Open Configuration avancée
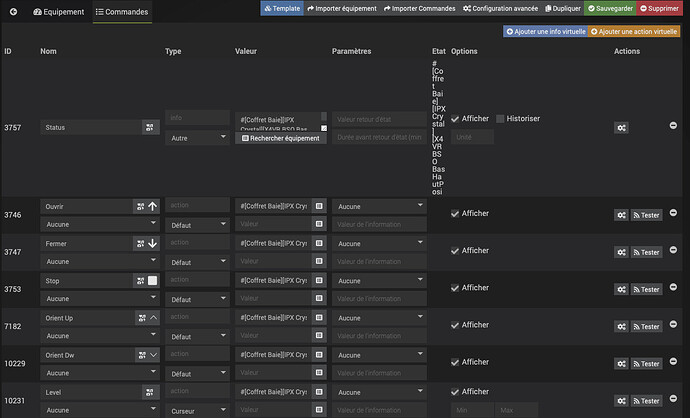Image resolution: width=690 pixels, height=418 pixels. click(x=501, y=8)
